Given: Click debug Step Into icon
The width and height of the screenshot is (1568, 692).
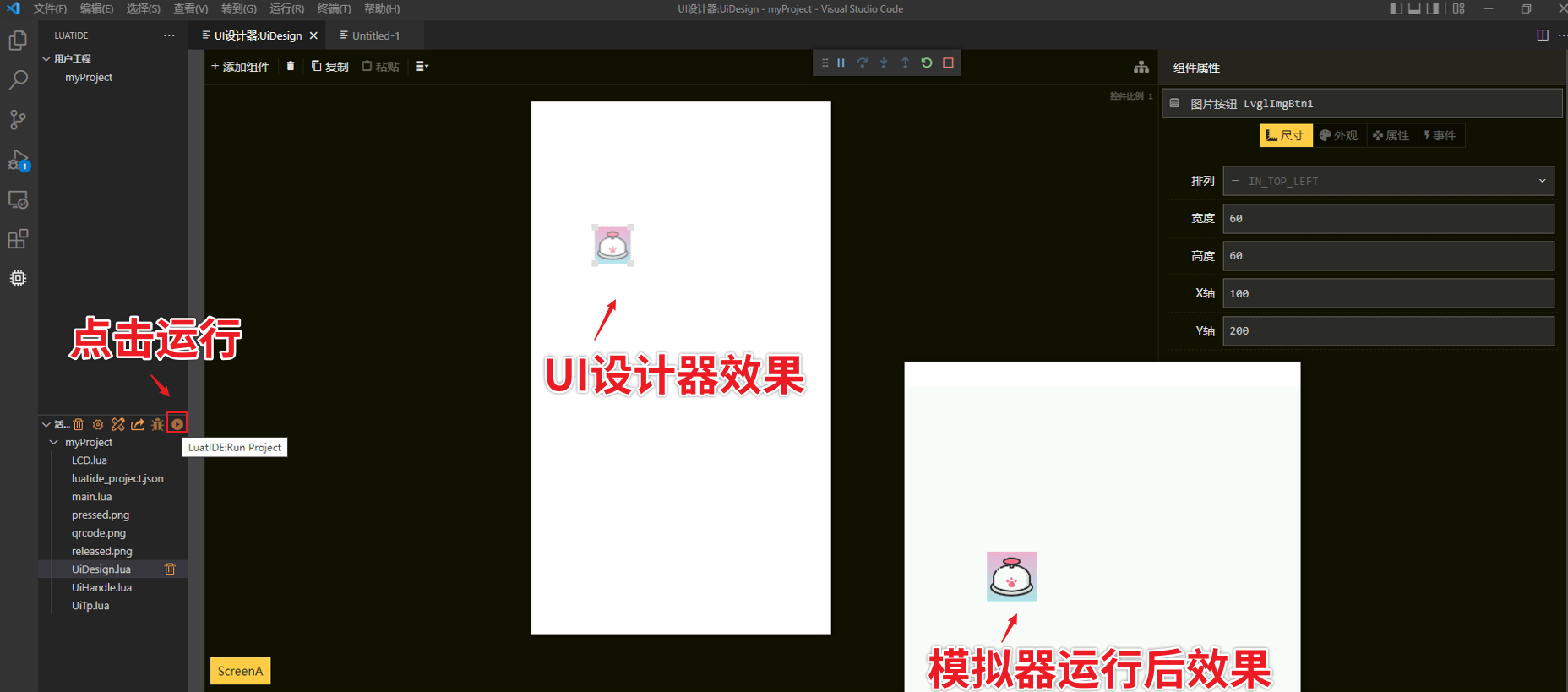Looking at the screenshot, I should click(884, 63).
